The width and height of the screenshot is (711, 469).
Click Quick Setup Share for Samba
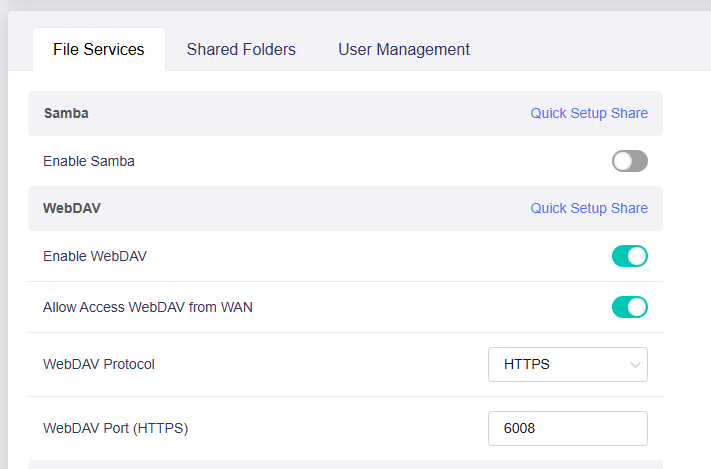pyautogui.click(x=589, y=113)
